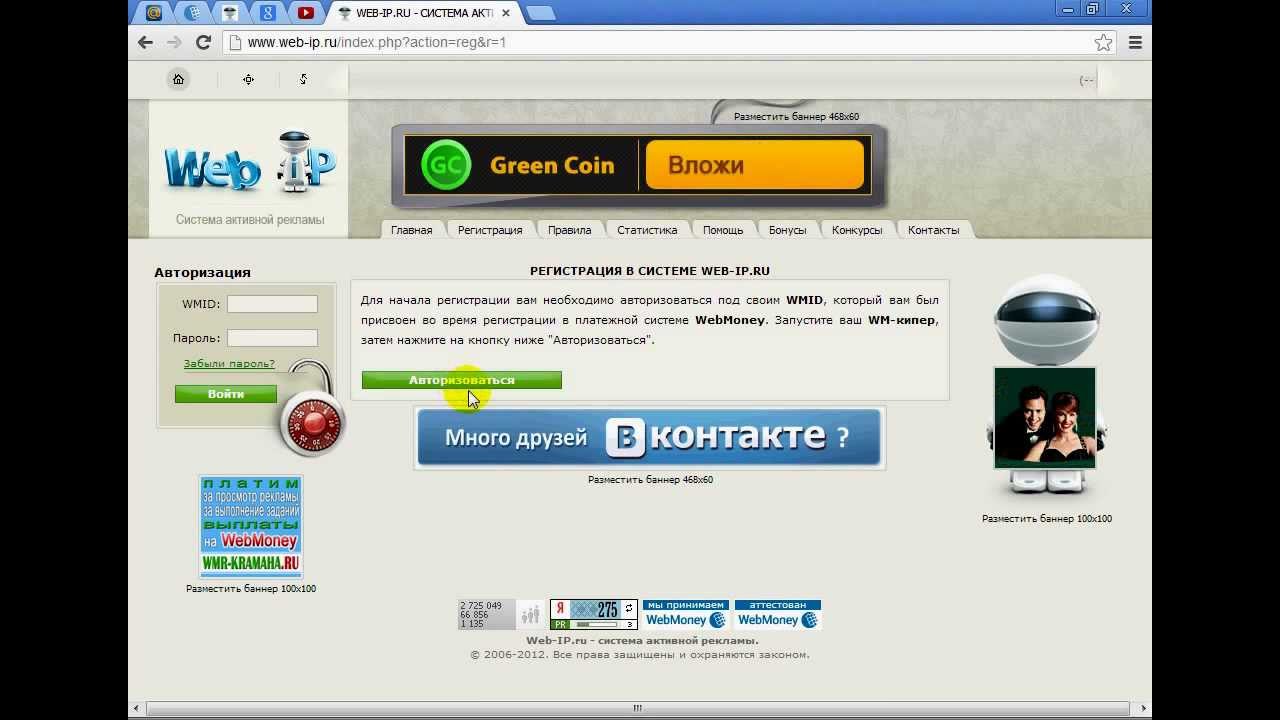Open a new browser tab
This screenshot has height=720, width=1280.
coord(540,13)
